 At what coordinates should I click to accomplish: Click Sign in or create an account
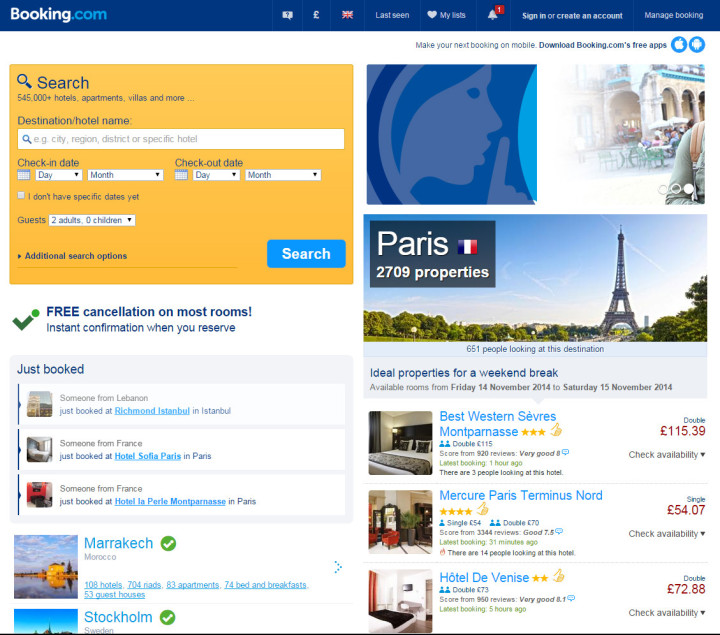coord(572,16)
